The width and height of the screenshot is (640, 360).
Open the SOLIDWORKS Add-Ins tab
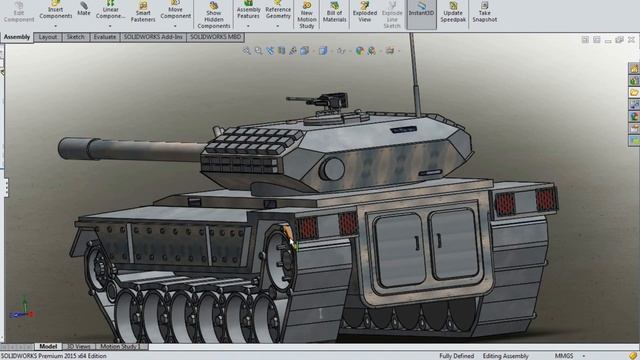tap(153, 37)
